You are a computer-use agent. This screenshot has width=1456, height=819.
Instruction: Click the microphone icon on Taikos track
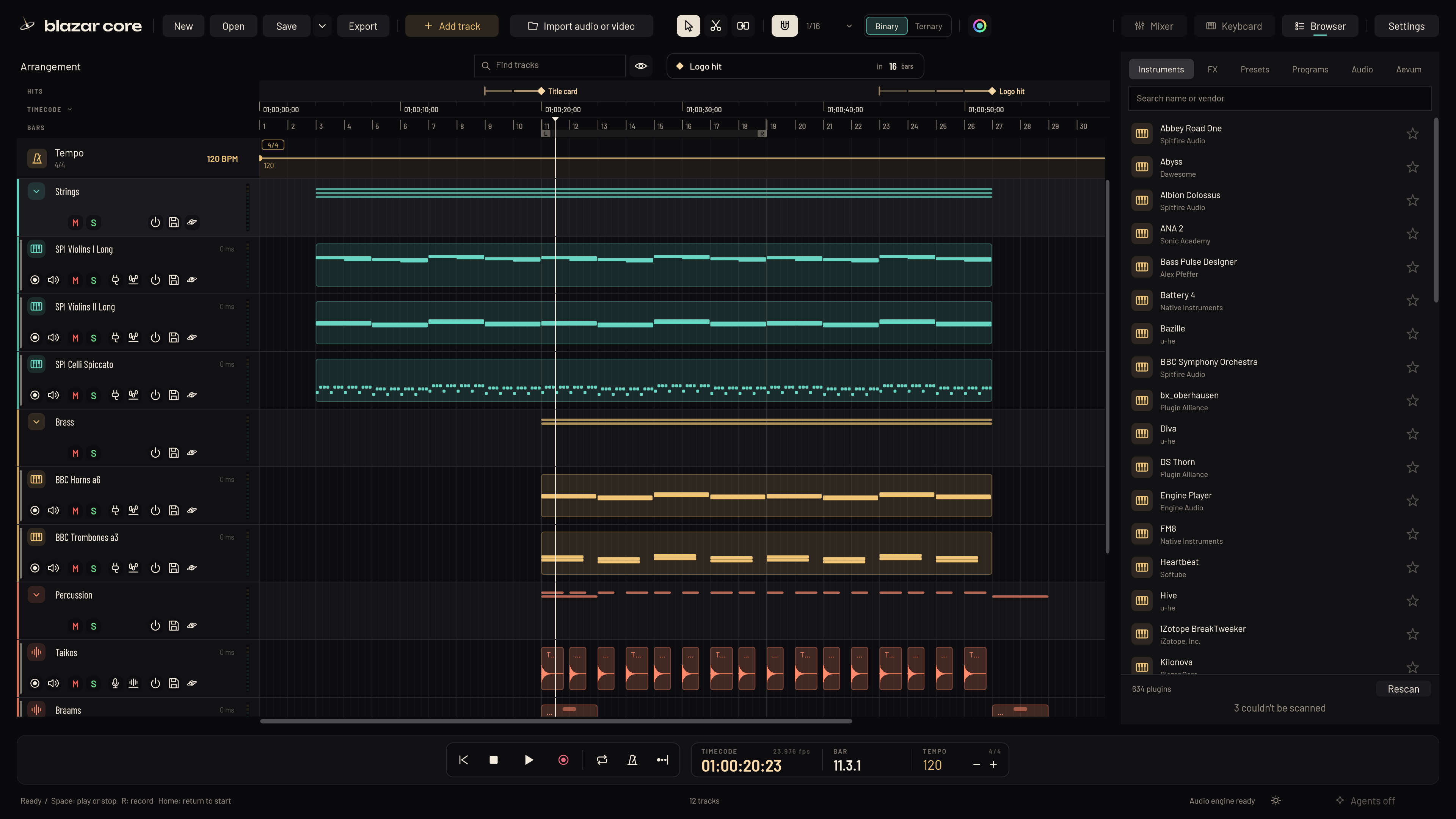[115, 683]
